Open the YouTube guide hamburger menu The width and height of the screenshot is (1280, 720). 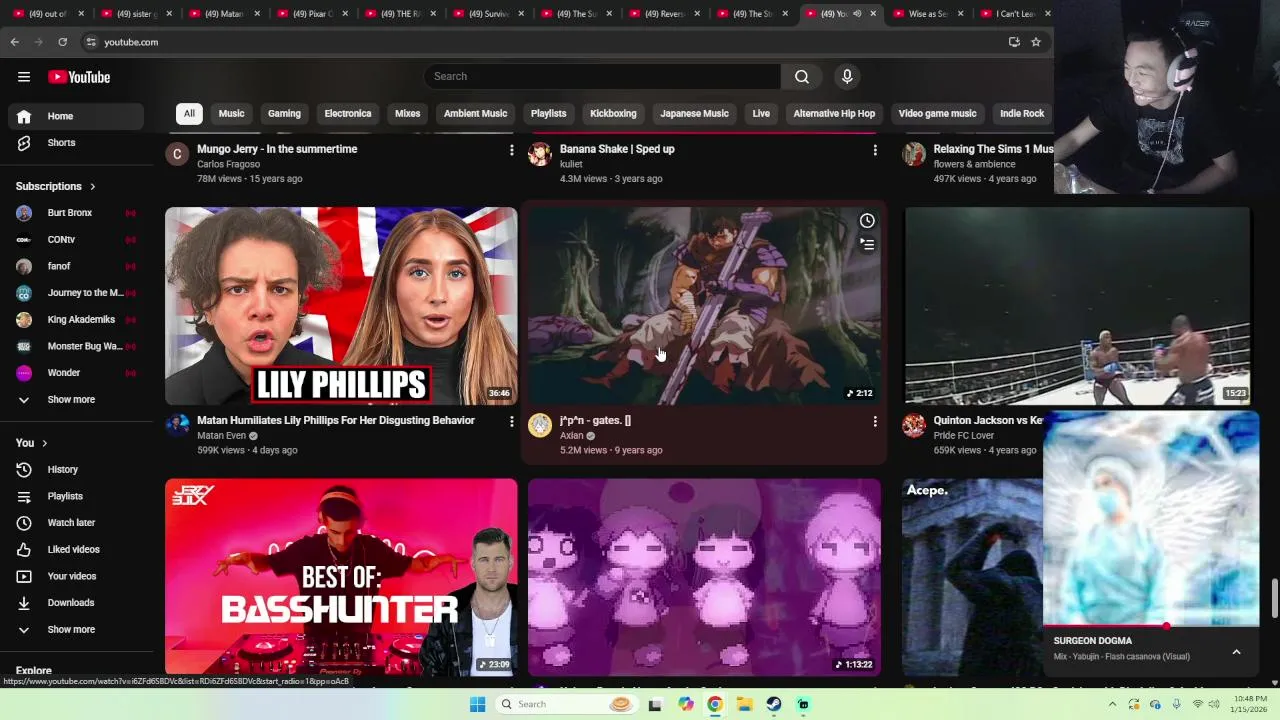(x=24, y=77)
